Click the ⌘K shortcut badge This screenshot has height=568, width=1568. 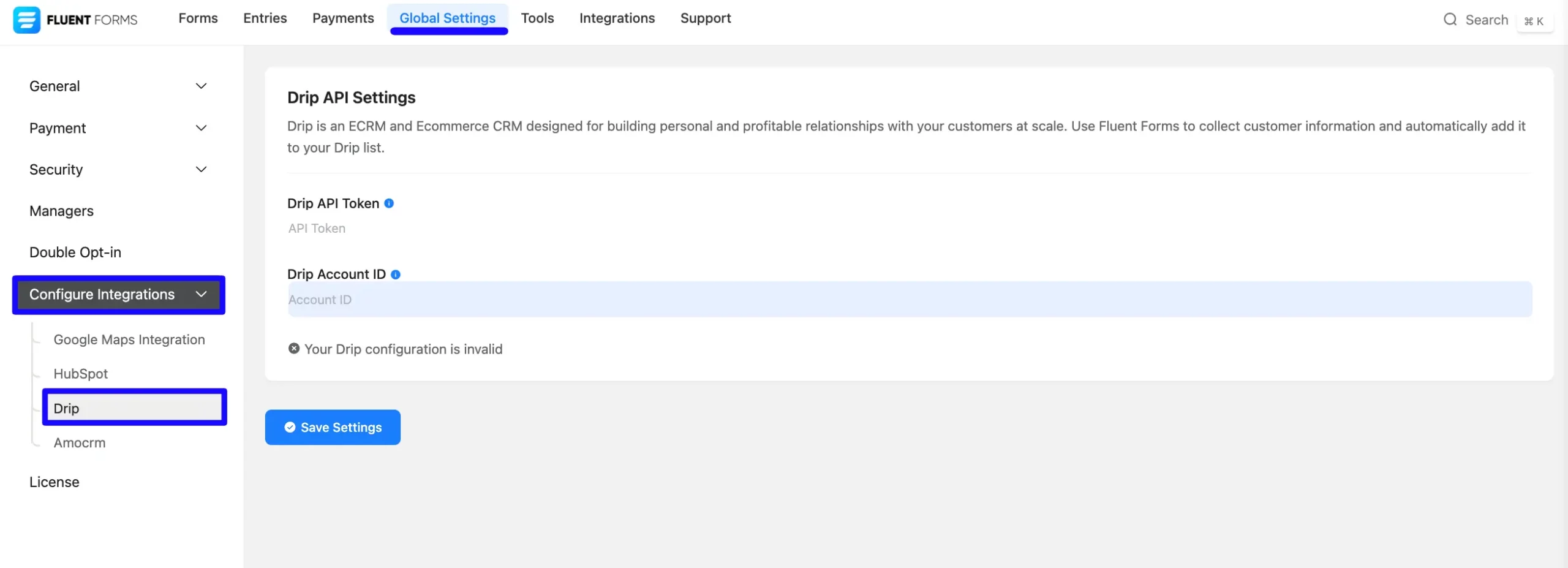(x=1534, y=21)
